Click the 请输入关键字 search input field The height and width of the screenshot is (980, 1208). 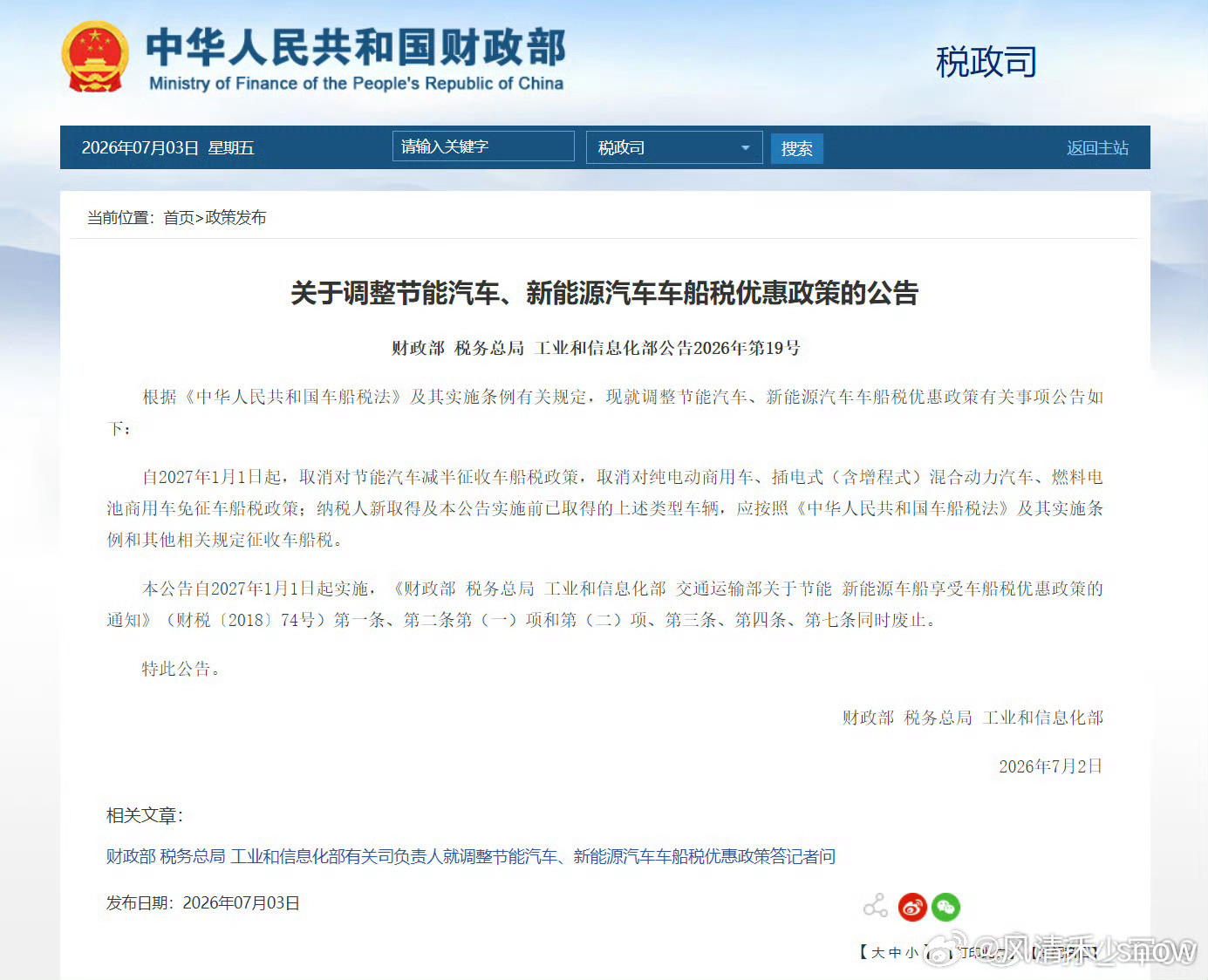click(483, 146)
